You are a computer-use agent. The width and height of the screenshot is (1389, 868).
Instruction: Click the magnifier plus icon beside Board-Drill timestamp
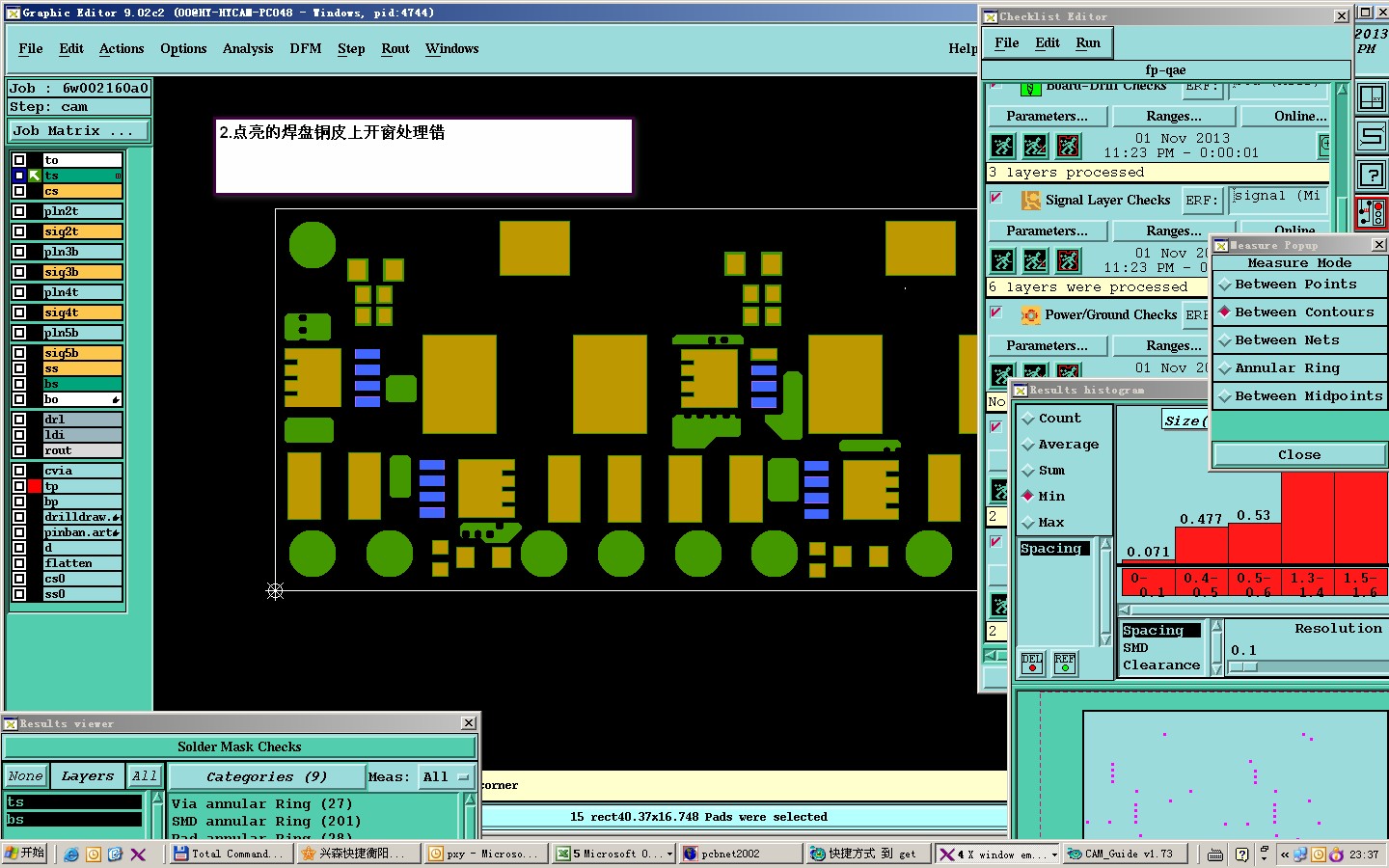click(x=1324, y=144)
